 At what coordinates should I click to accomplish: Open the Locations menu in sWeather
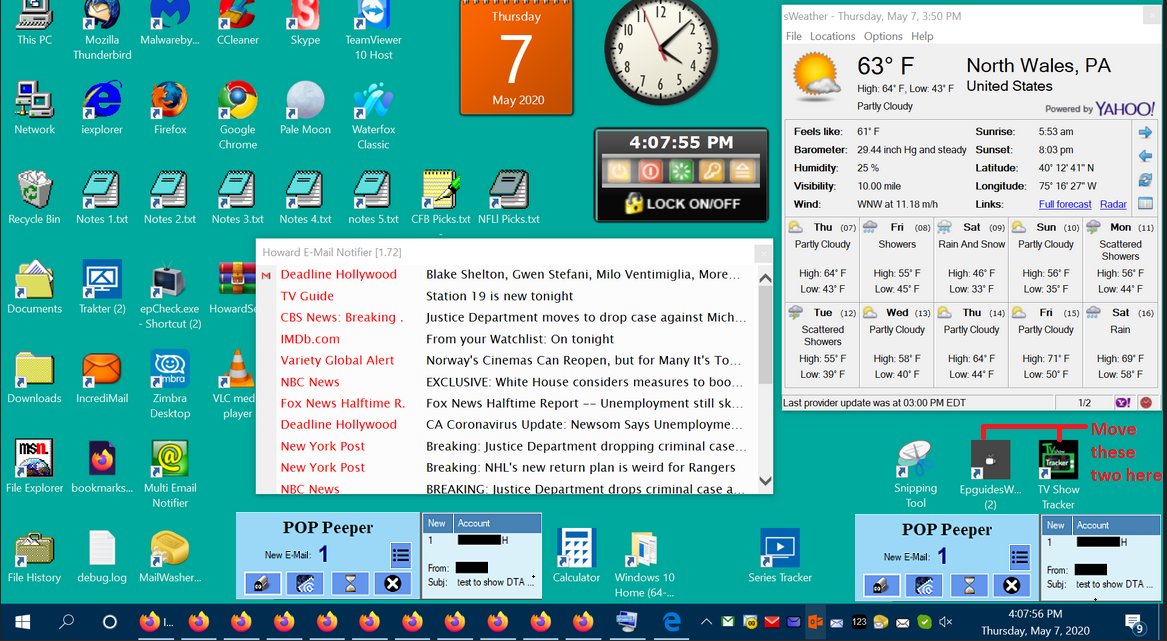pyautogui.click(x=832, y=36)
